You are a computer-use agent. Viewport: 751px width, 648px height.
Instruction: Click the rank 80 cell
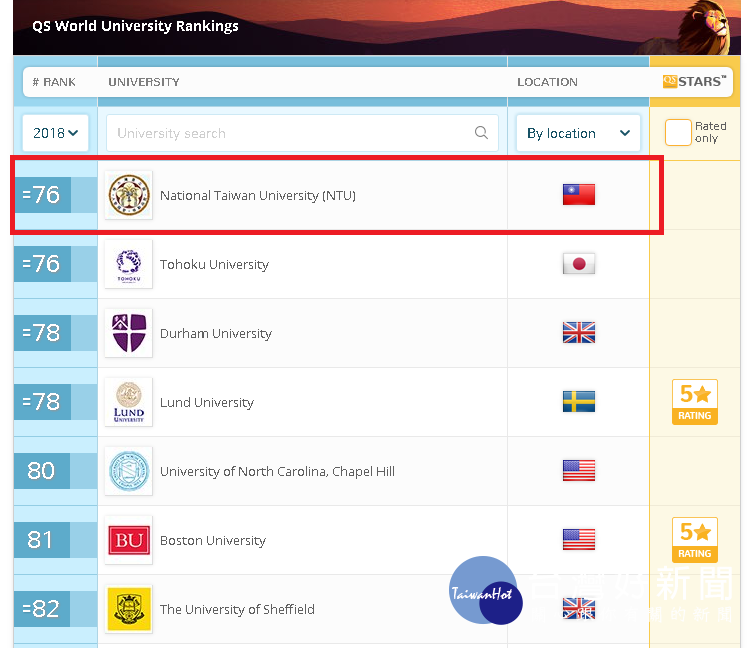pos(42,471)
